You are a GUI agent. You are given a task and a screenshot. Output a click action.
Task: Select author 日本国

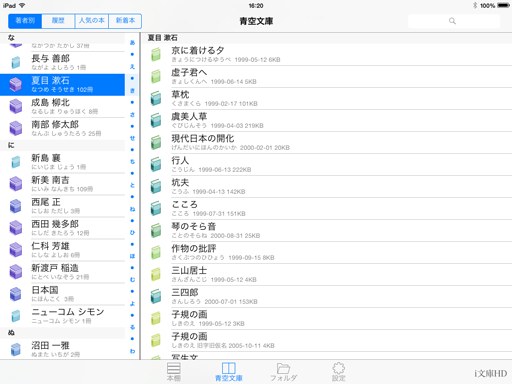pos(62,294)
